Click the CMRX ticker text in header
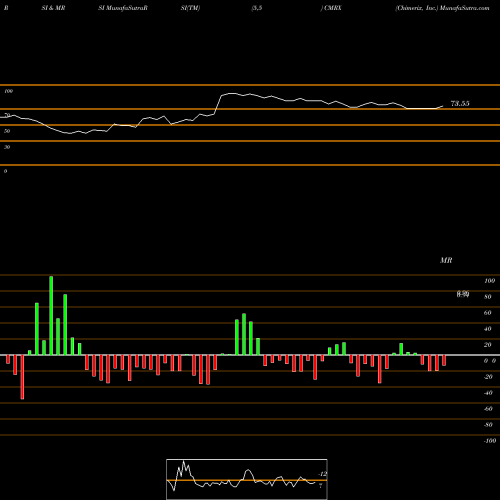 pos(333,8)
